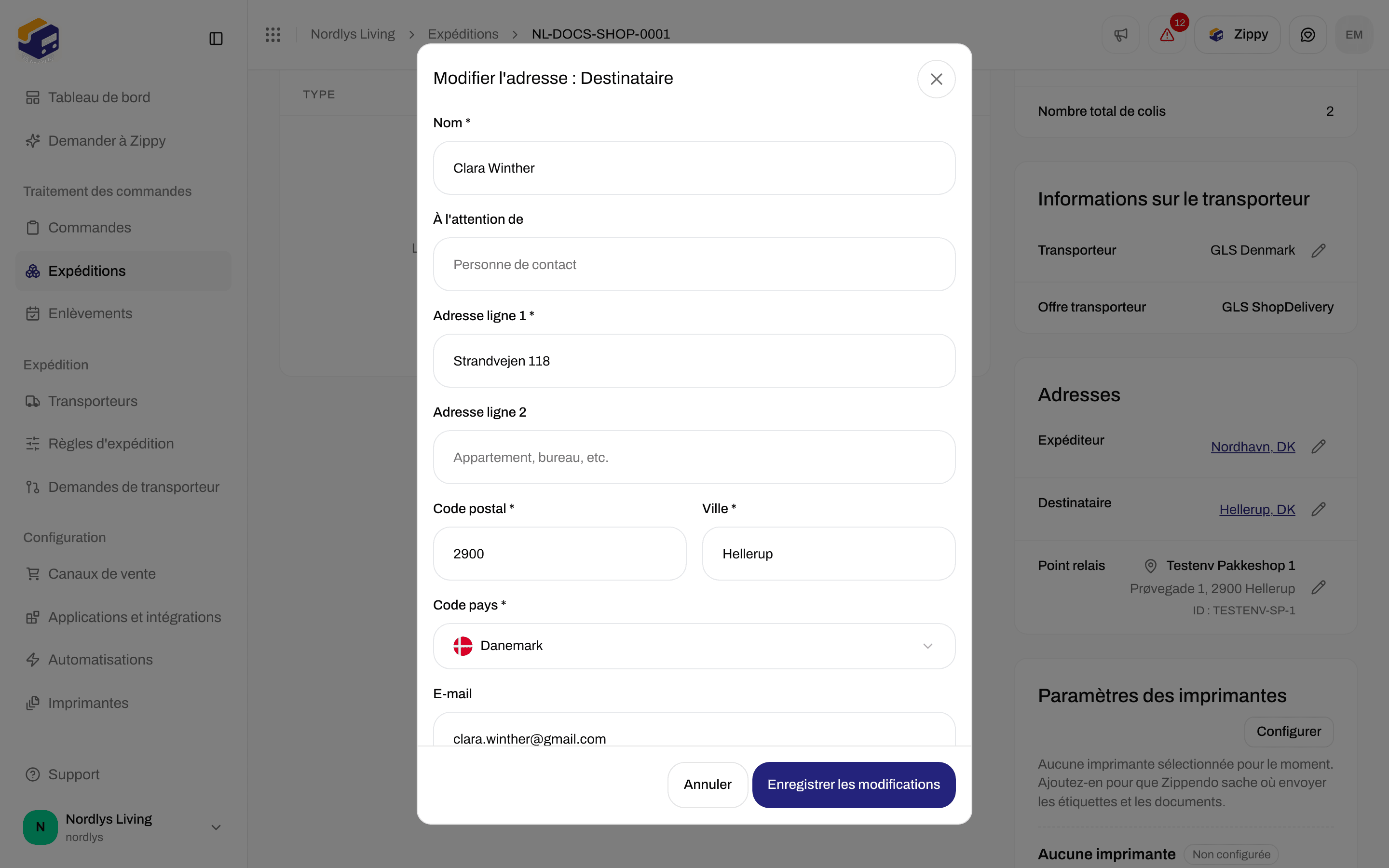
Task: Click the Zippendo logo
Action: (39, 39)
